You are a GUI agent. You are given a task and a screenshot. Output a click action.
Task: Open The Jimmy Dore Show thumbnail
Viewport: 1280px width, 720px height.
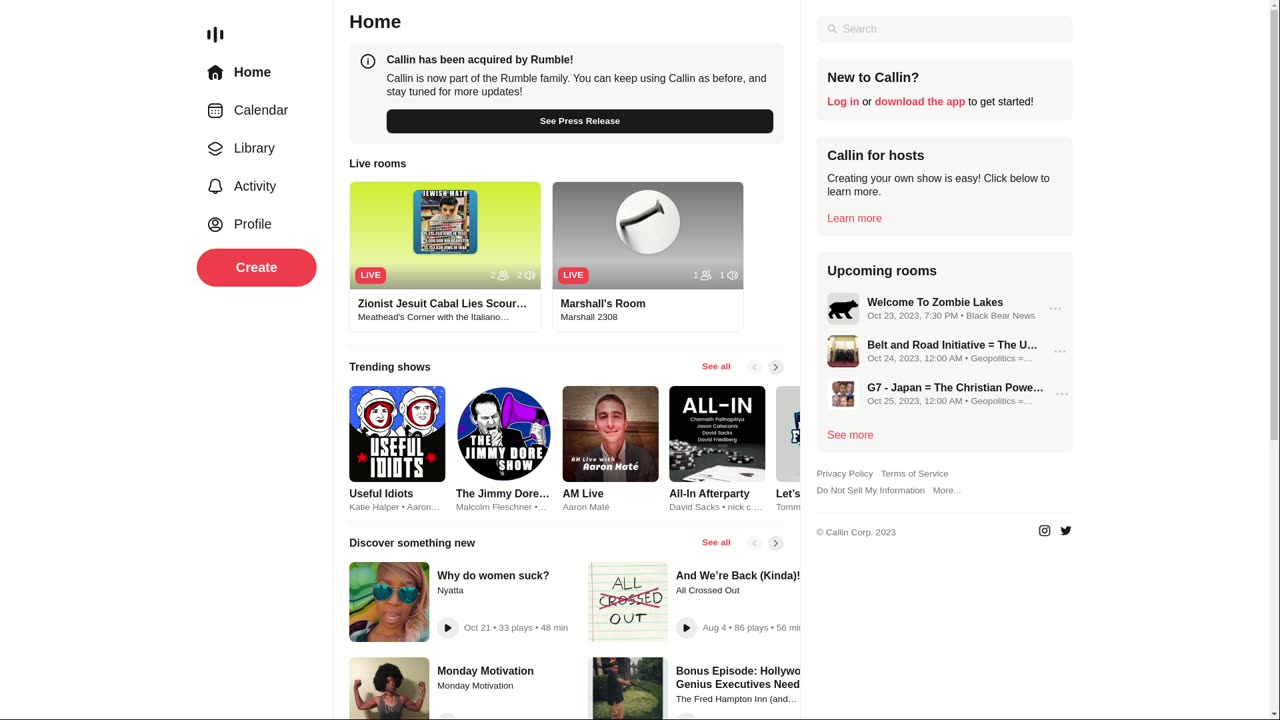[504, 434]
